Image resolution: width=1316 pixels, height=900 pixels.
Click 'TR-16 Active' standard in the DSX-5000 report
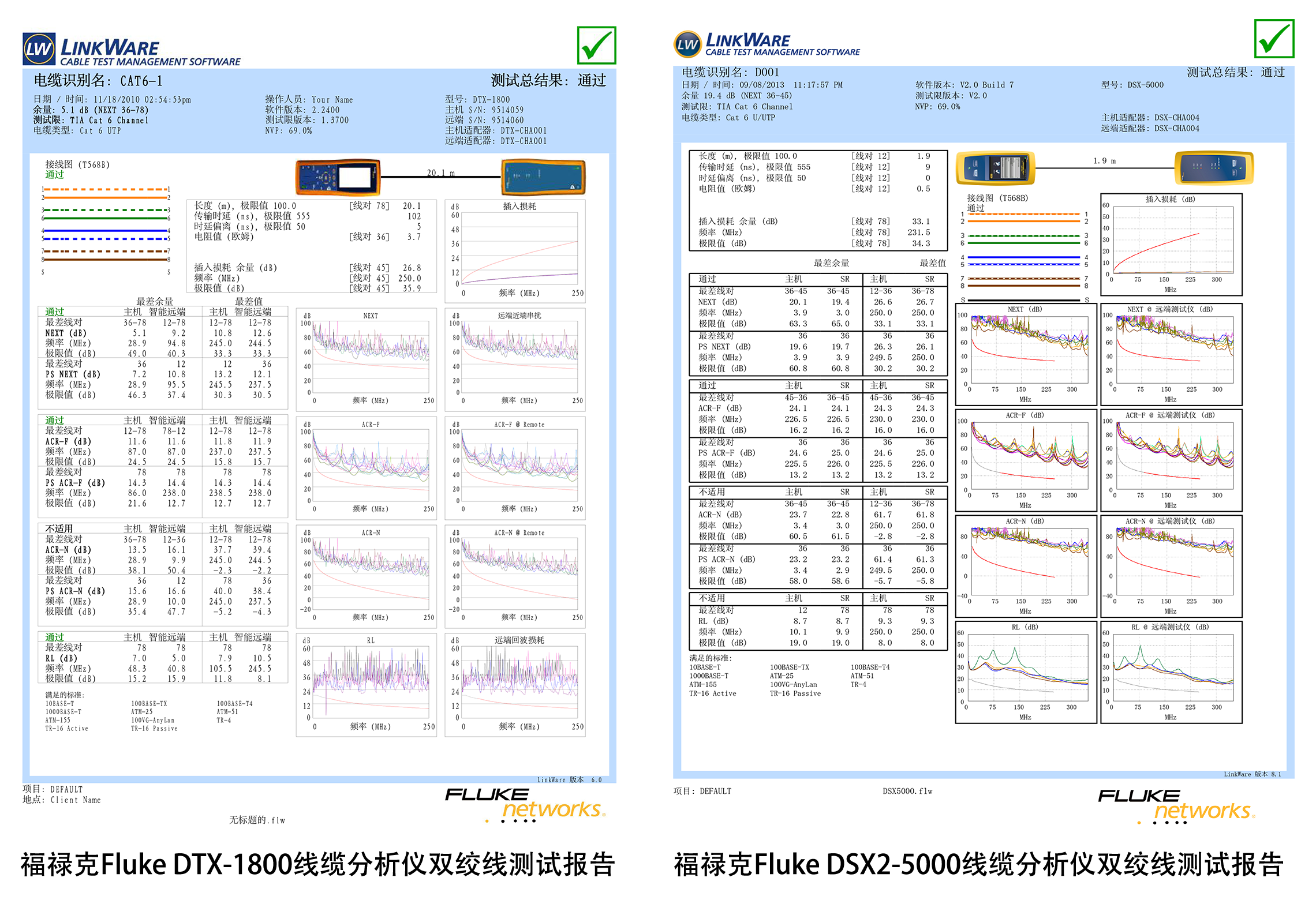(713, 693)
